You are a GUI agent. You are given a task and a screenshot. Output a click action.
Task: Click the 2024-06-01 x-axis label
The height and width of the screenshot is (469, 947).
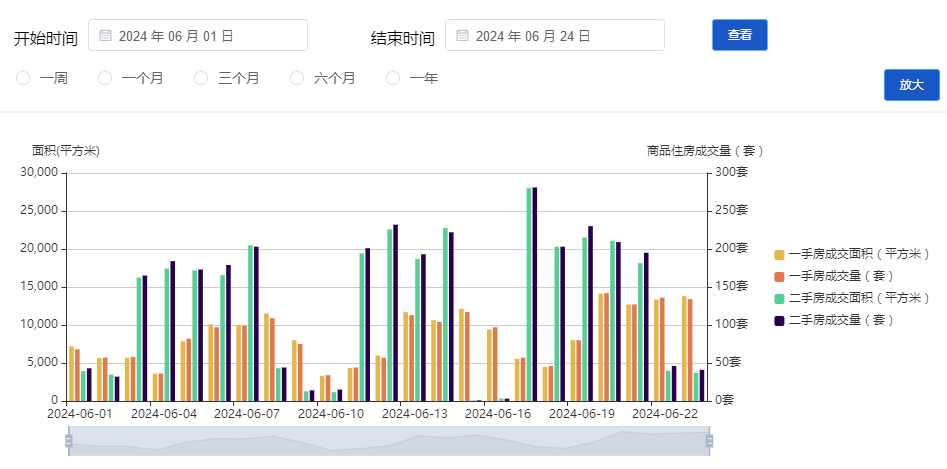coord(80,414)
